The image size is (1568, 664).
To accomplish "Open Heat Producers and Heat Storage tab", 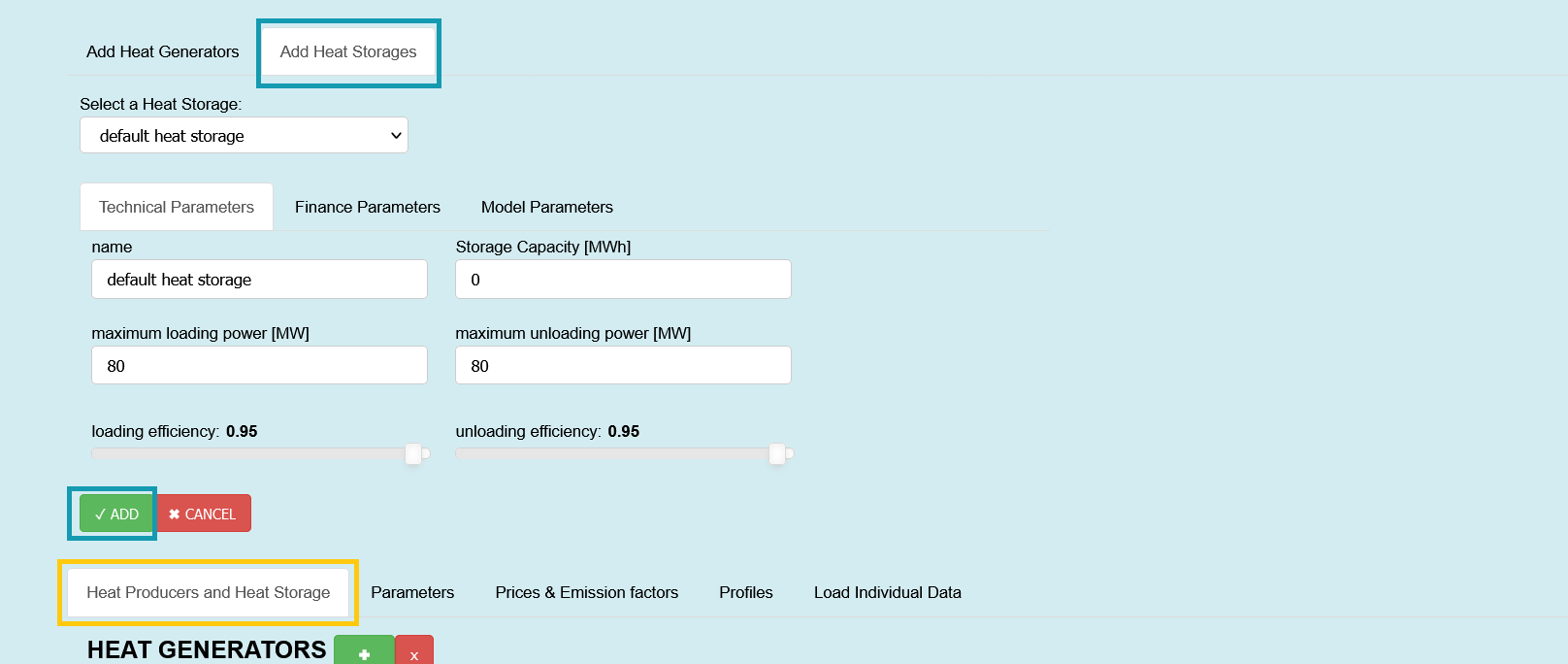I will coord(209,592).
